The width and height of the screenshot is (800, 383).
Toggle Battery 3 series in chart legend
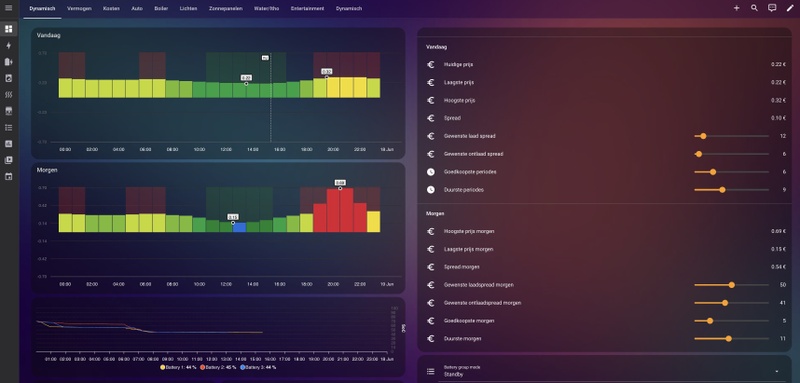258,367
